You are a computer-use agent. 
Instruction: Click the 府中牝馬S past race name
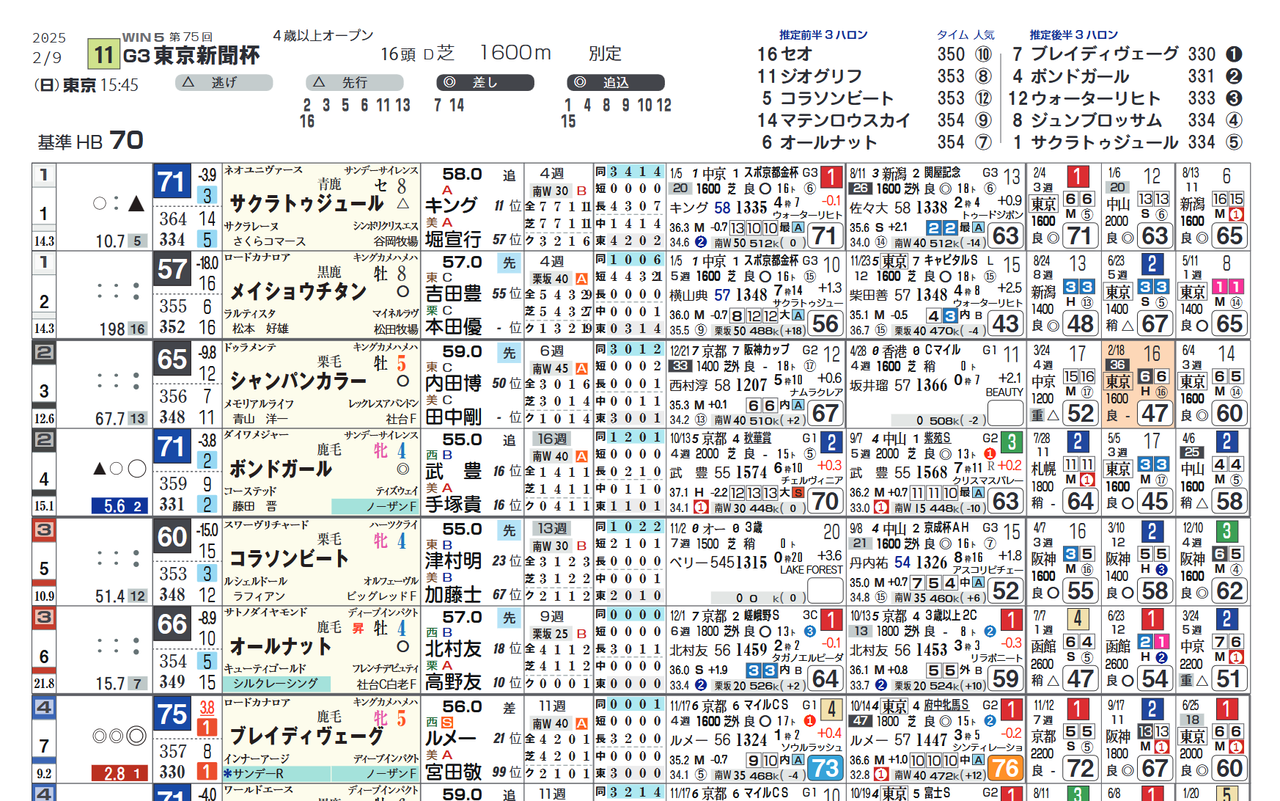coord(946,705)
